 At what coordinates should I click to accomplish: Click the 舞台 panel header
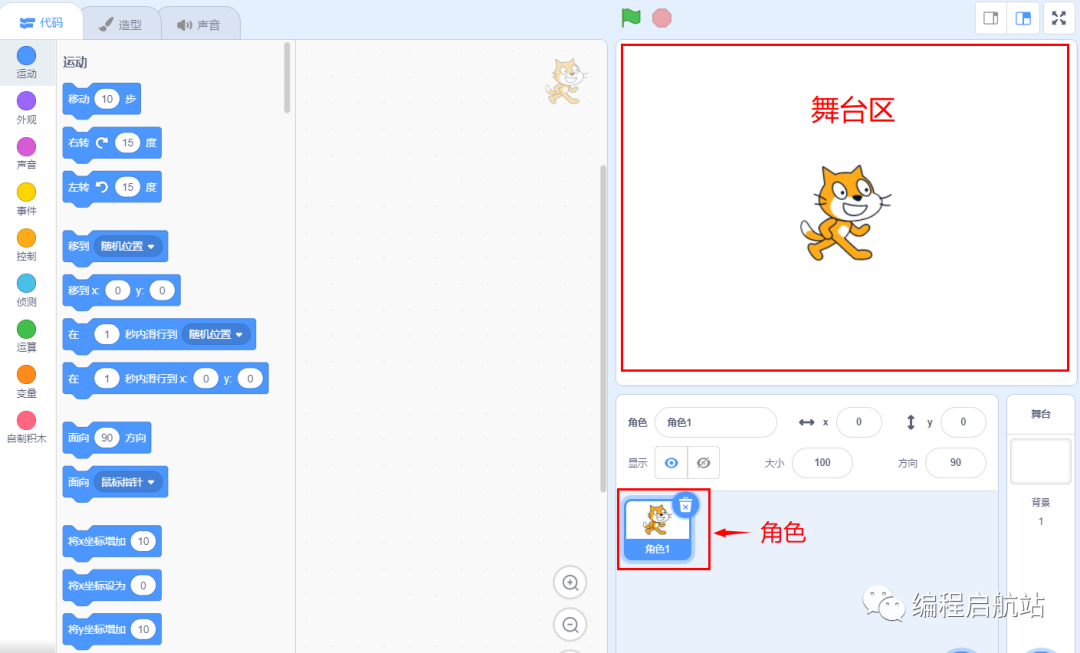1041,414
